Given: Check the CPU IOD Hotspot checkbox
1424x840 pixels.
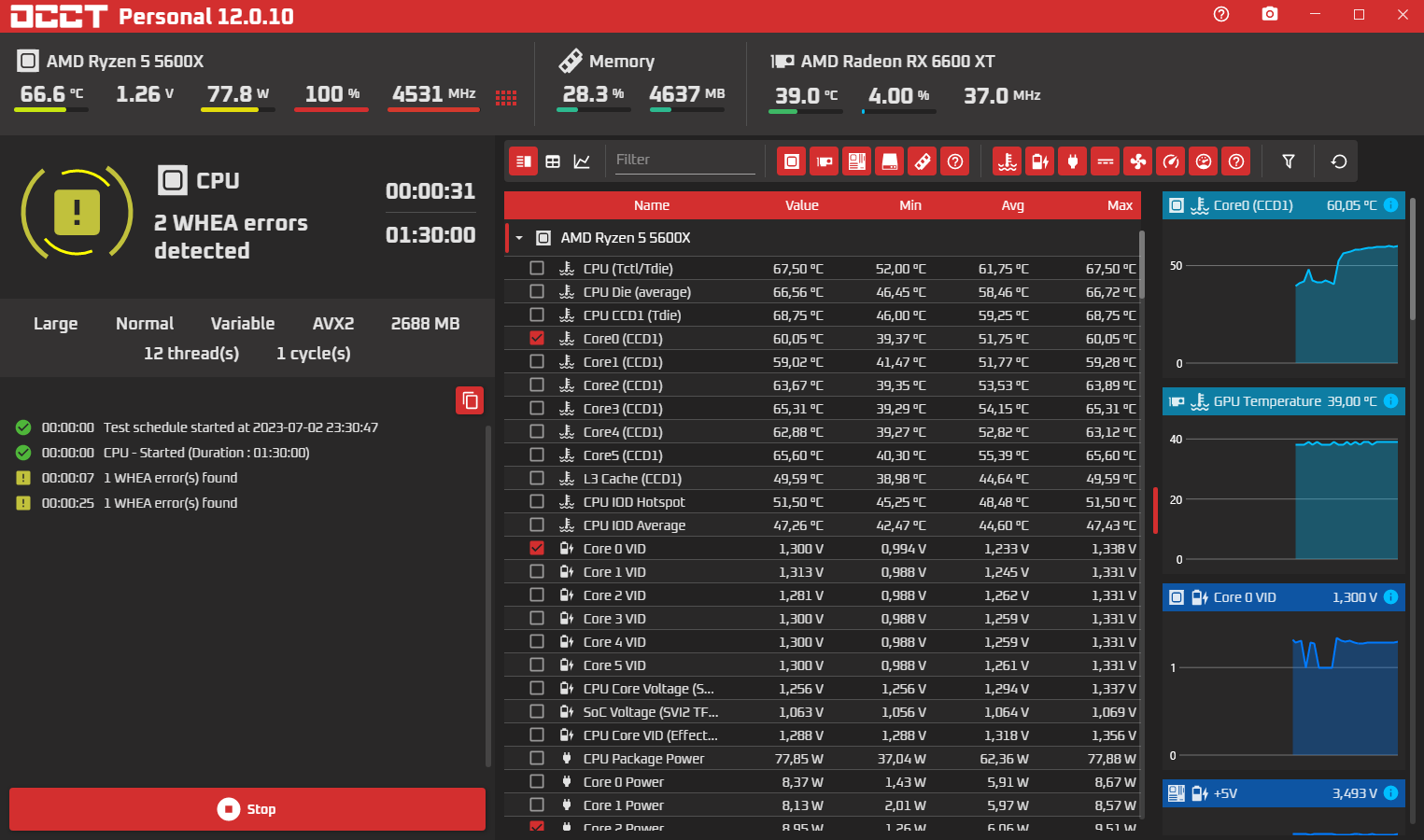Looking at the screenshot, I should (x=537, y=501).
